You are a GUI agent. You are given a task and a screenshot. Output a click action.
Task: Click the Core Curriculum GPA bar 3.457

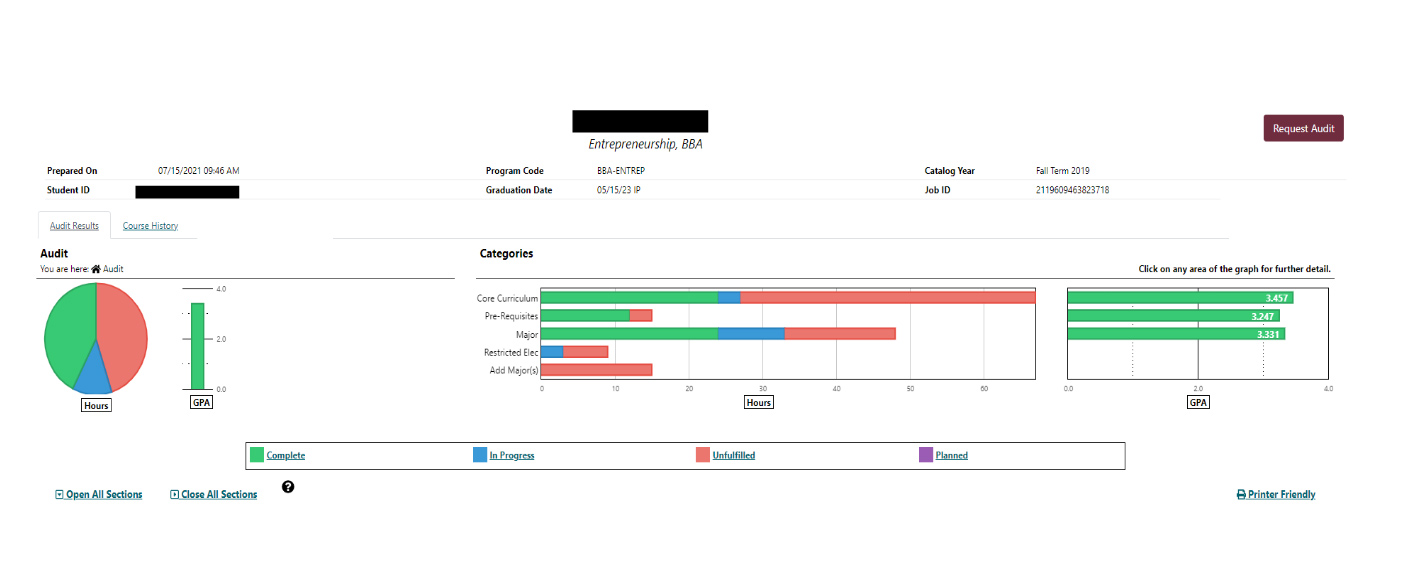pyautogui.click(x=1180, y=298)
